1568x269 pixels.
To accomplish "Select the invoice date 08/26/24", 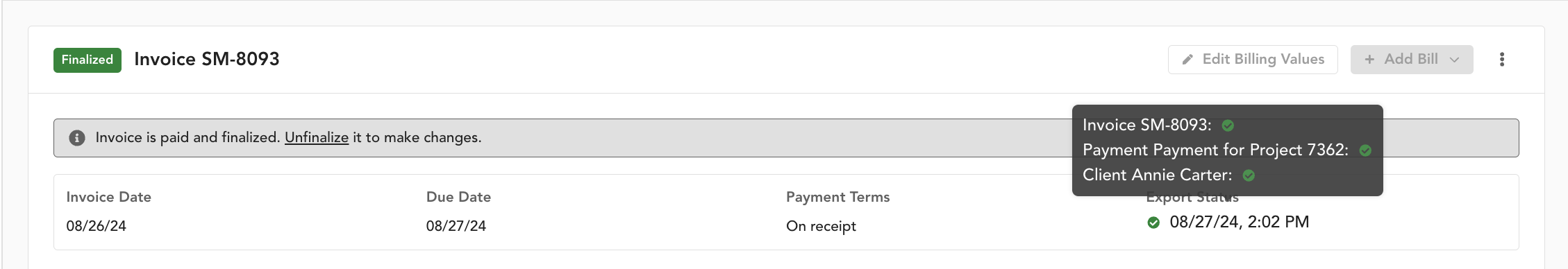I will point(97,226).
